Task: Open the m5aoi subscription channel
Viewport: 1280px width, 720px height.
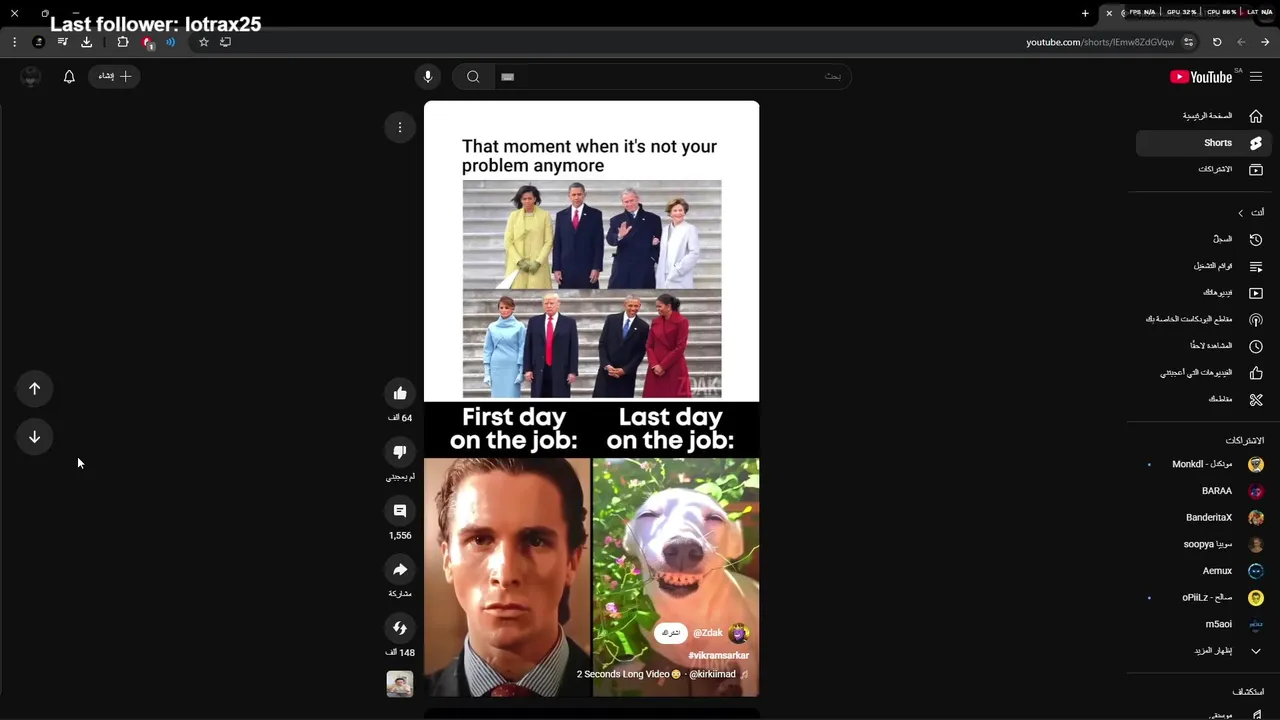Action: pos(1204,624)
